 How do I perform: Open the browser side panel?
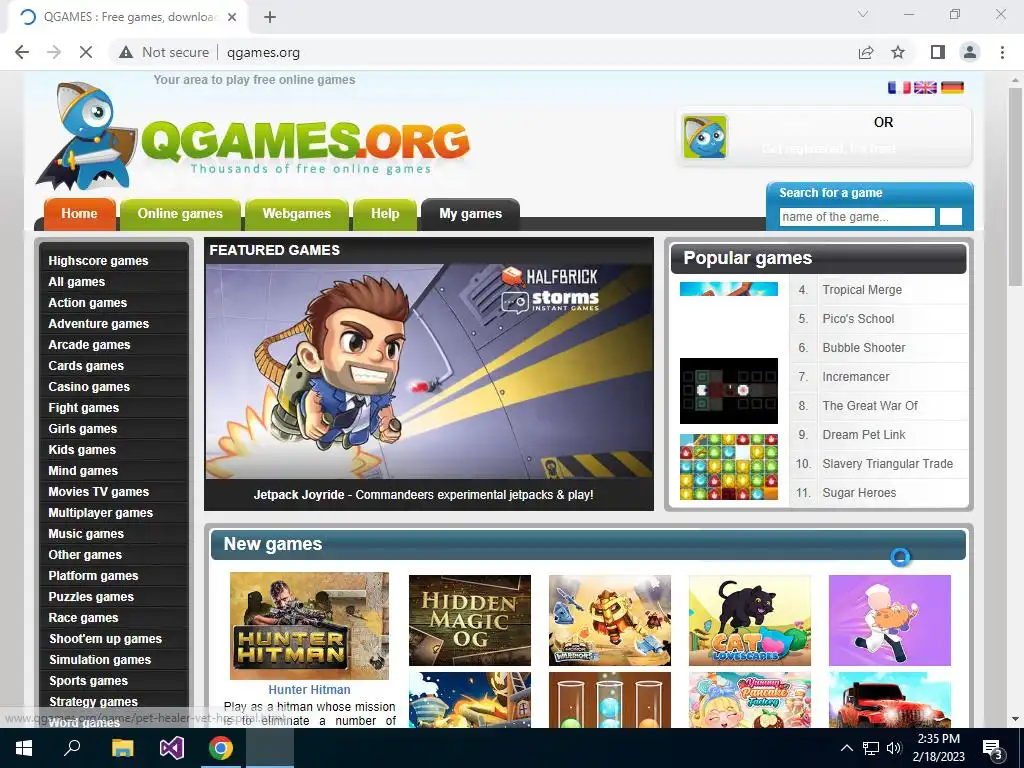point(937,52)
